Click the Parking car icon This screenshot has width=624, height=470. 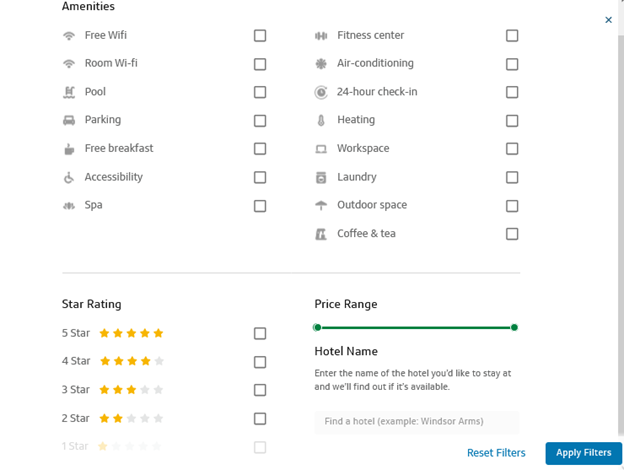(x=69, y=120)
